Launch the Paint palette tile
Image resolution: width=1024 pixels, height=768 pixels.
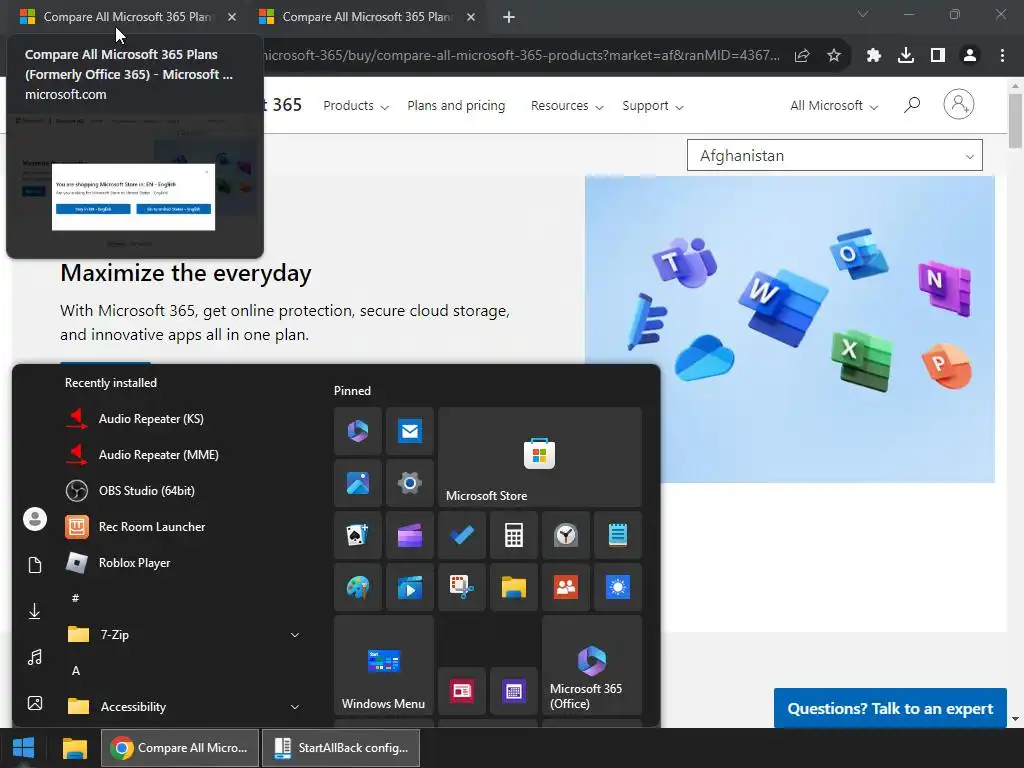(x=358, y=587)
